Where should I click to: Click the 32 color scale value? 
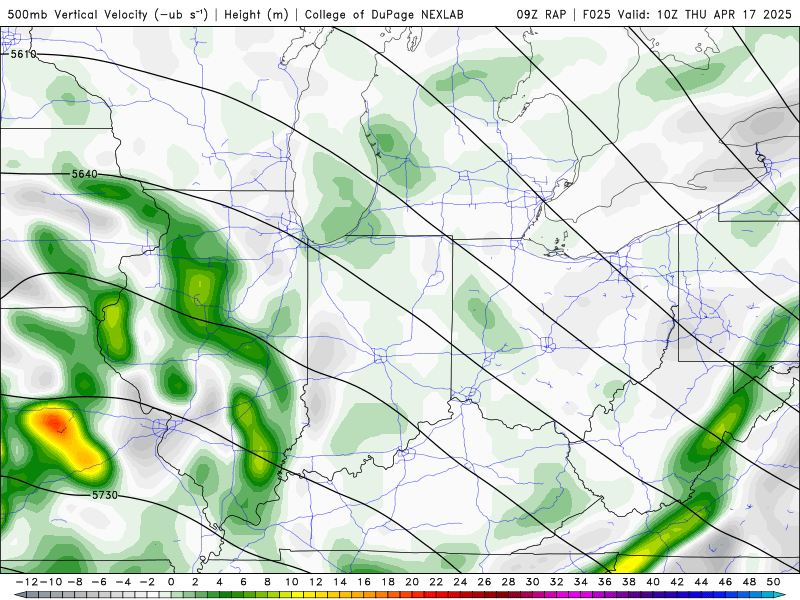[x=557, y=582]
